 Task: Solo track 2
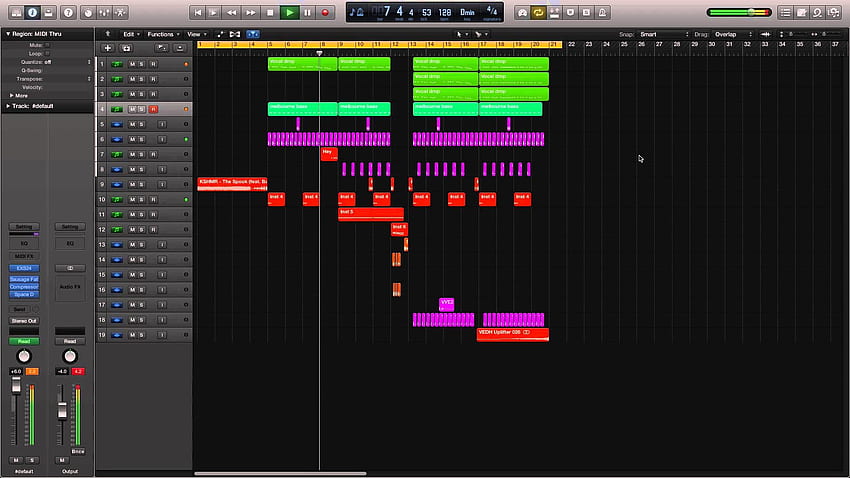(x=142, y=79)
